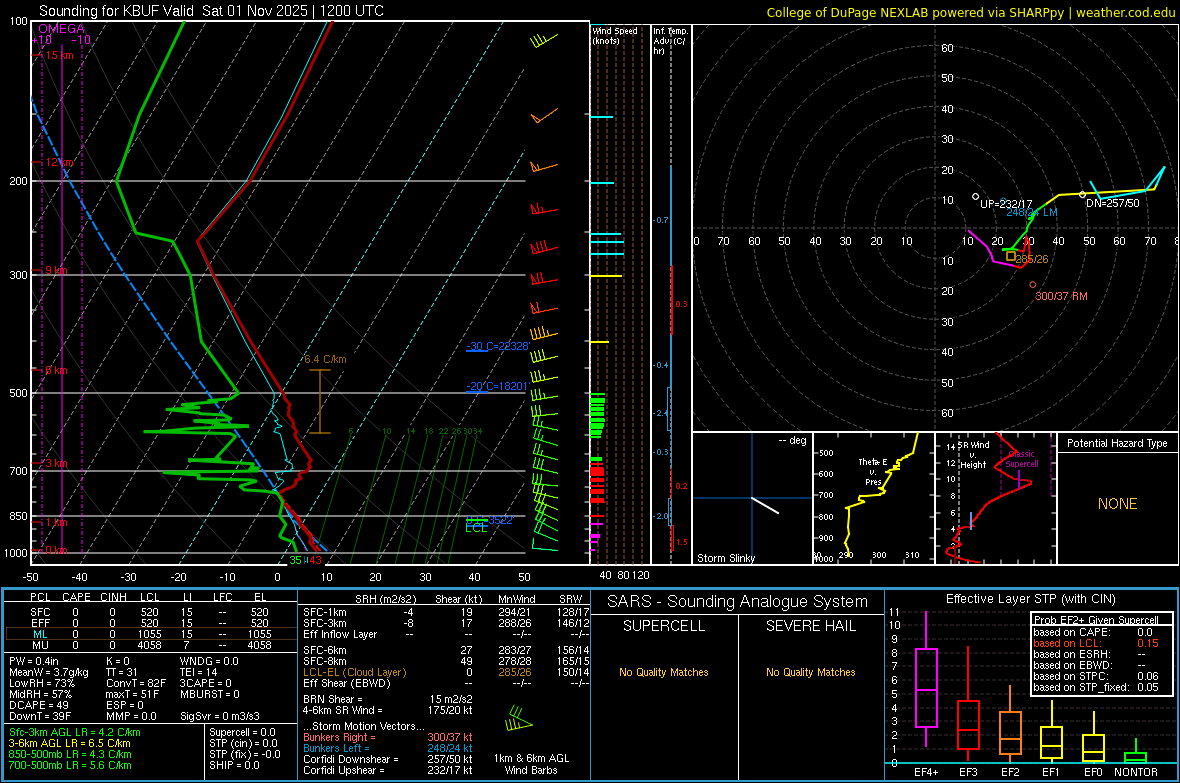This screenshot has height=783, width=1180.
Task: Click the green LCL label on the skew-T
Action: click(x=476, y=529)
